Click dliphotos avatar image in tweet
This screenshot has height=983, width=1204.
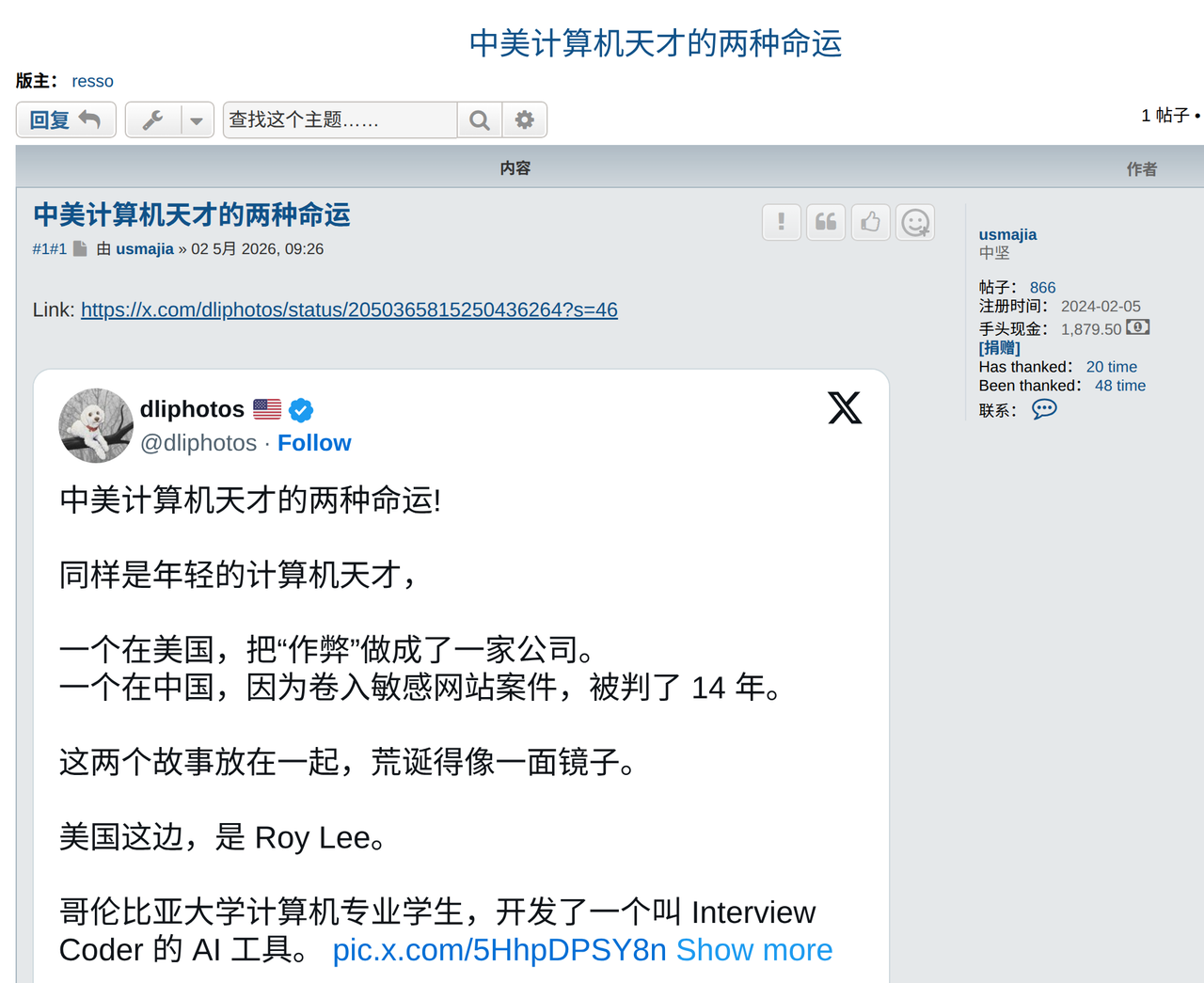click(x=96, y=425)
